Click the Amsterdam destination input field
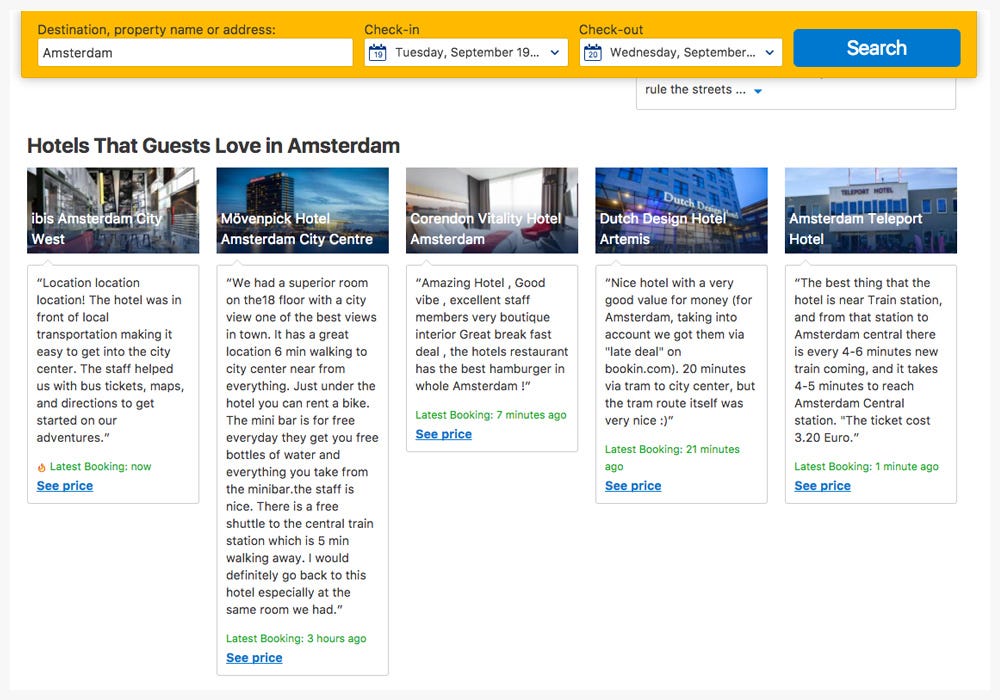 point(195,52)
